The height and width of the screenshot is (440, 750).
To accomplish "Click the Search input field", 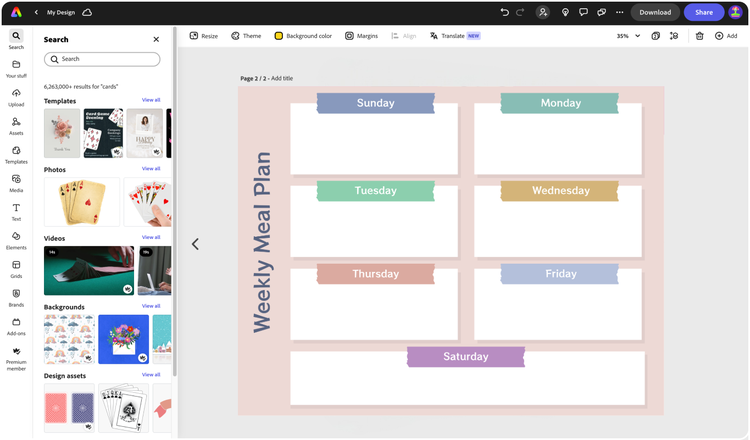I will [x=102, y=59].
